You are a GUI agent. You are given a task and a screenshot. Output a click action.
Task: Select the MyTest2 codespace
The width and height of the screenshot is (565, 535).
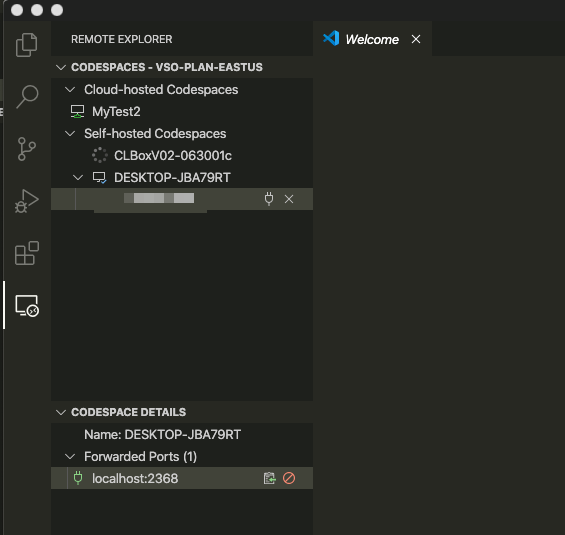182,112
